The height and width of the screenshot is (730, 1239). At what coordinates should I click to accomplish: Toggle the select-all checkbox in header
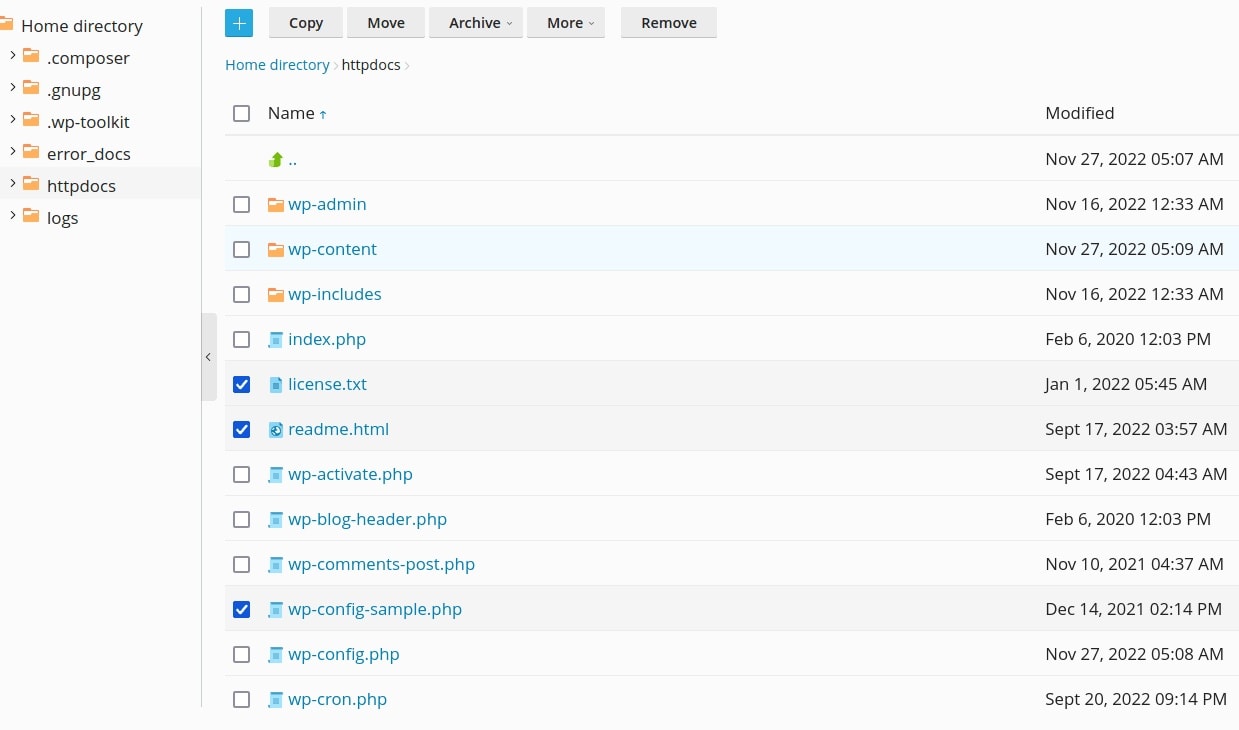coord(241,113)
